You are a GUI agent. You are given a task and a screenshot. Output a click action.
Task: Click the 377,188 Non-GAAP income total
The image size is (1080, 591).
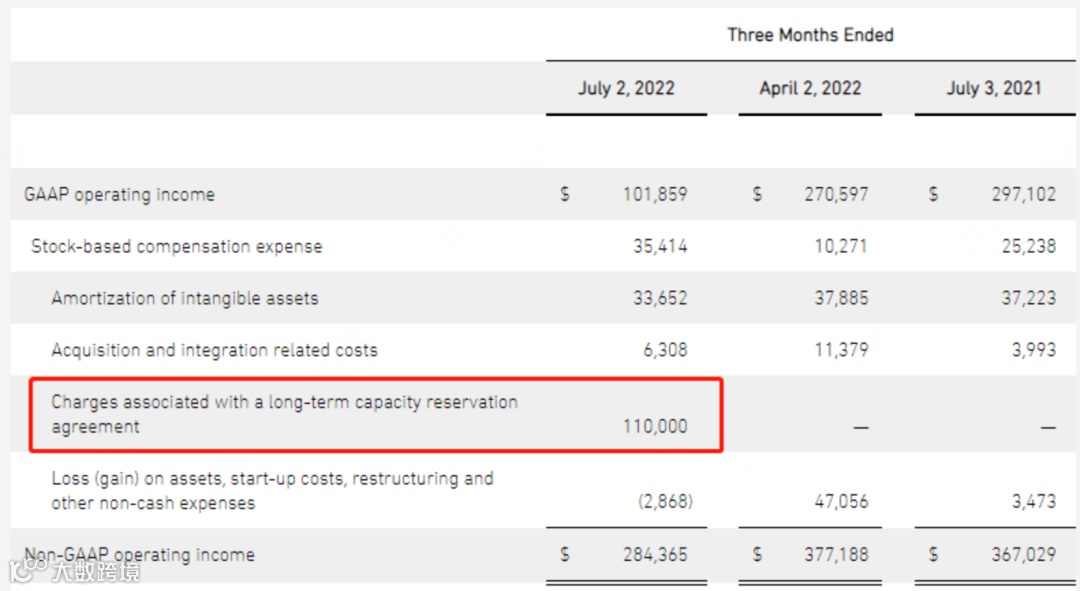836,555
